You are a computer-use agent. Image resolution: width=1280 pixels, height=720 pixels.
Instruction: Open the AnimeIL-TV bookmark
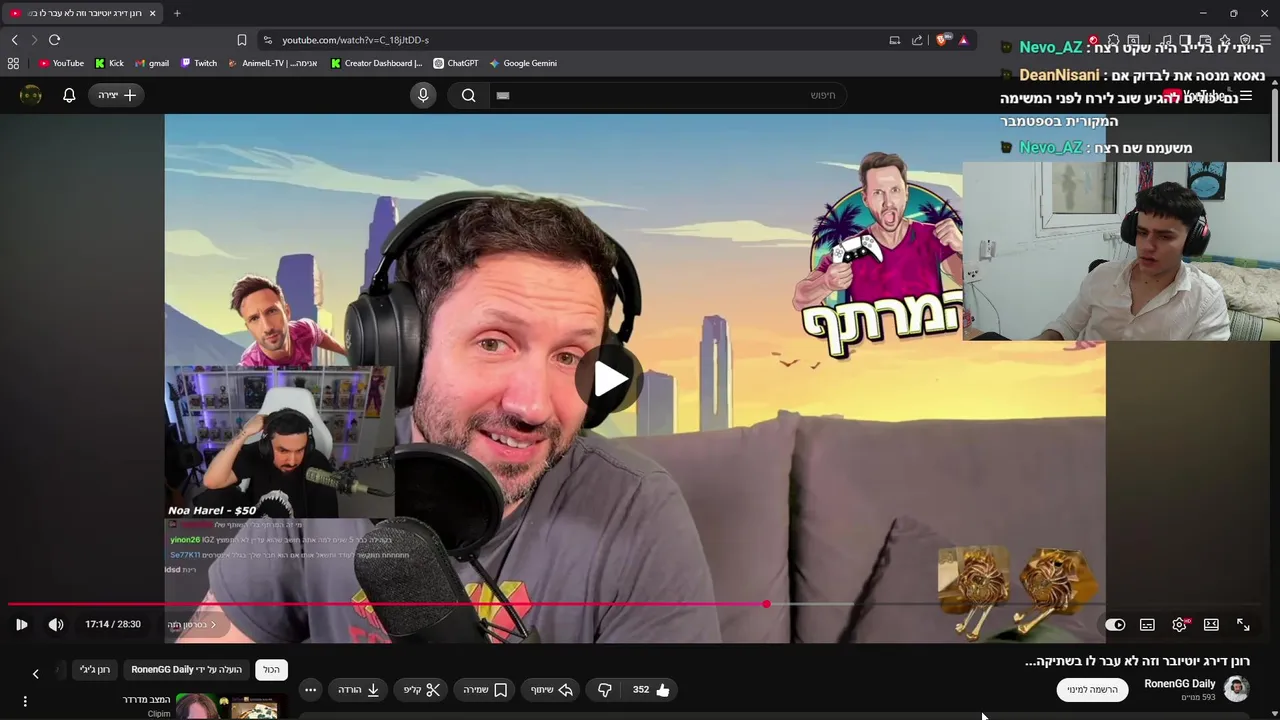point(273,63)
